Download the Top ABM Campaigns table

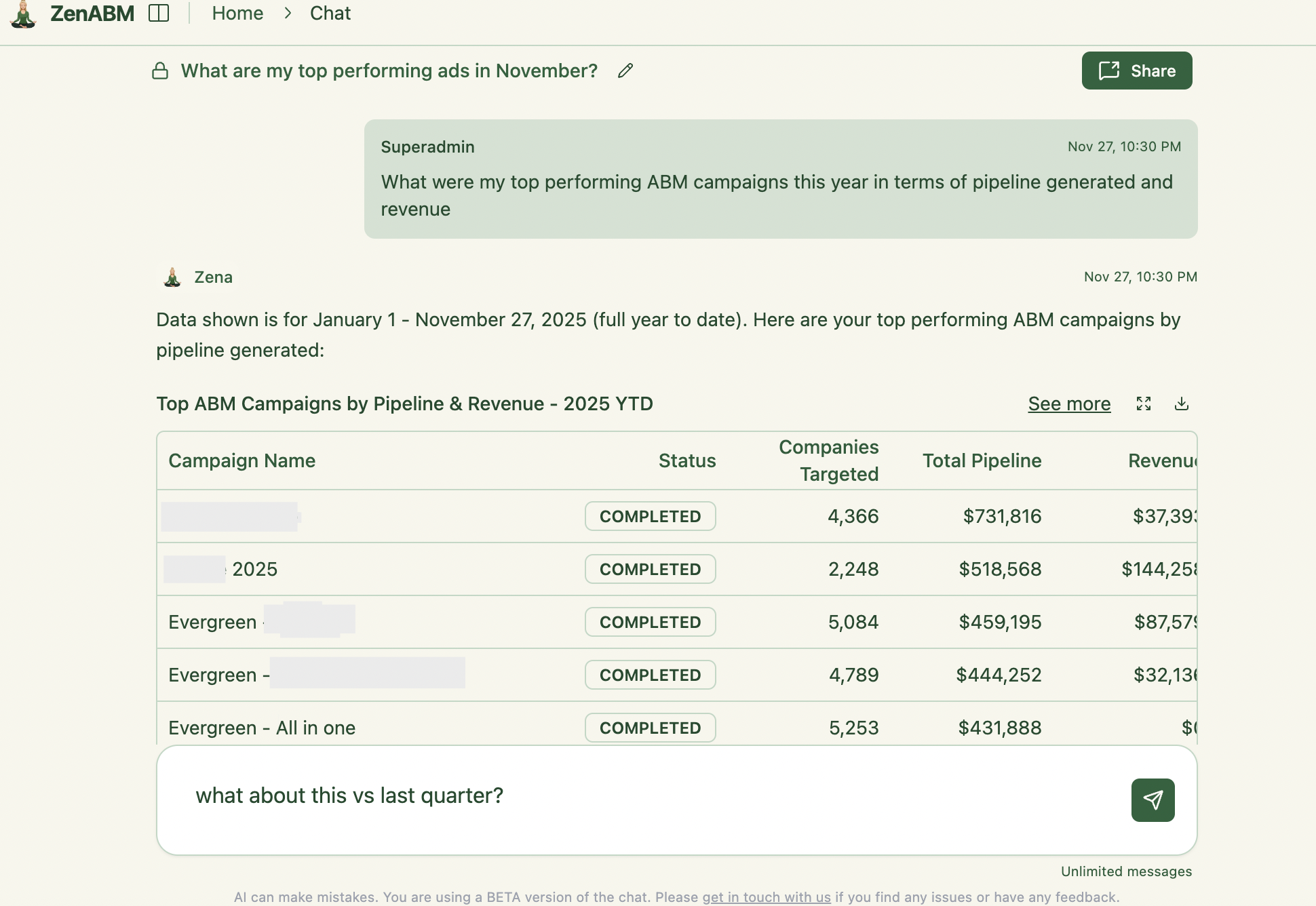pyautogui.click(x=1182, y=403)
